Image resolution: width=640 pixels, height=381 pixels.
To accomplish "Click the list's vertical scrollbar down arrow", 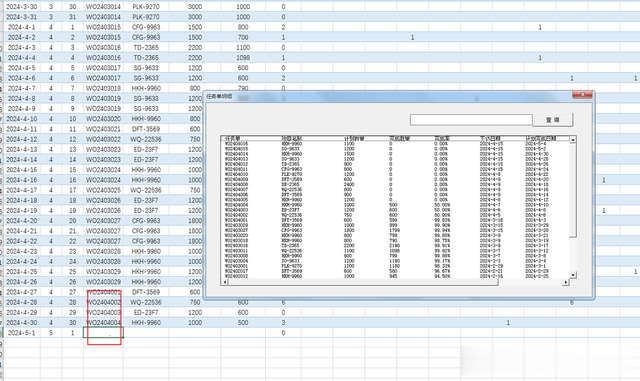I will point(573,275).
